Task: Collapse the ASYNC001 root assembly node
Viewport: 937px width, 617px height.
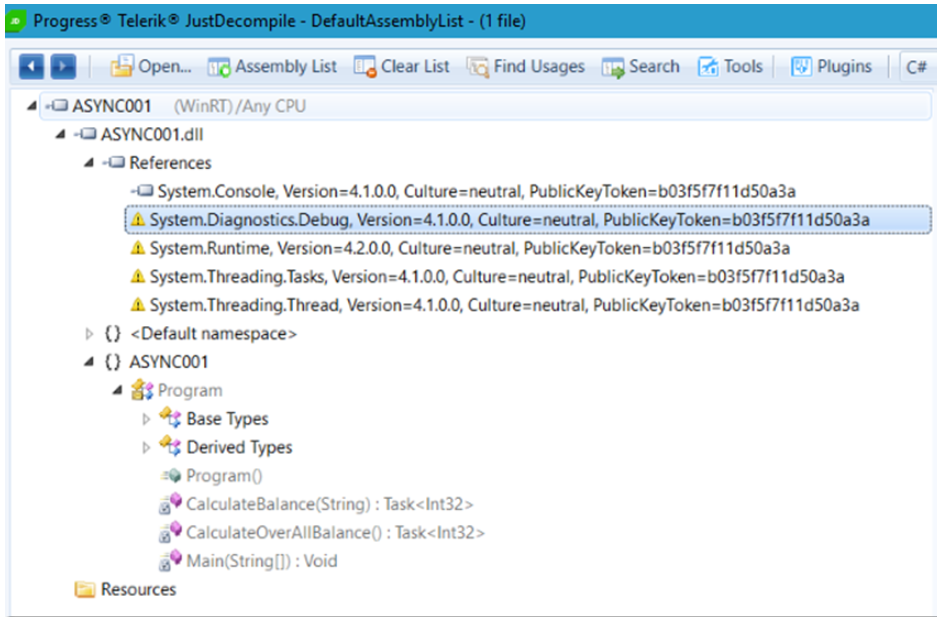Action: [33, 106]
